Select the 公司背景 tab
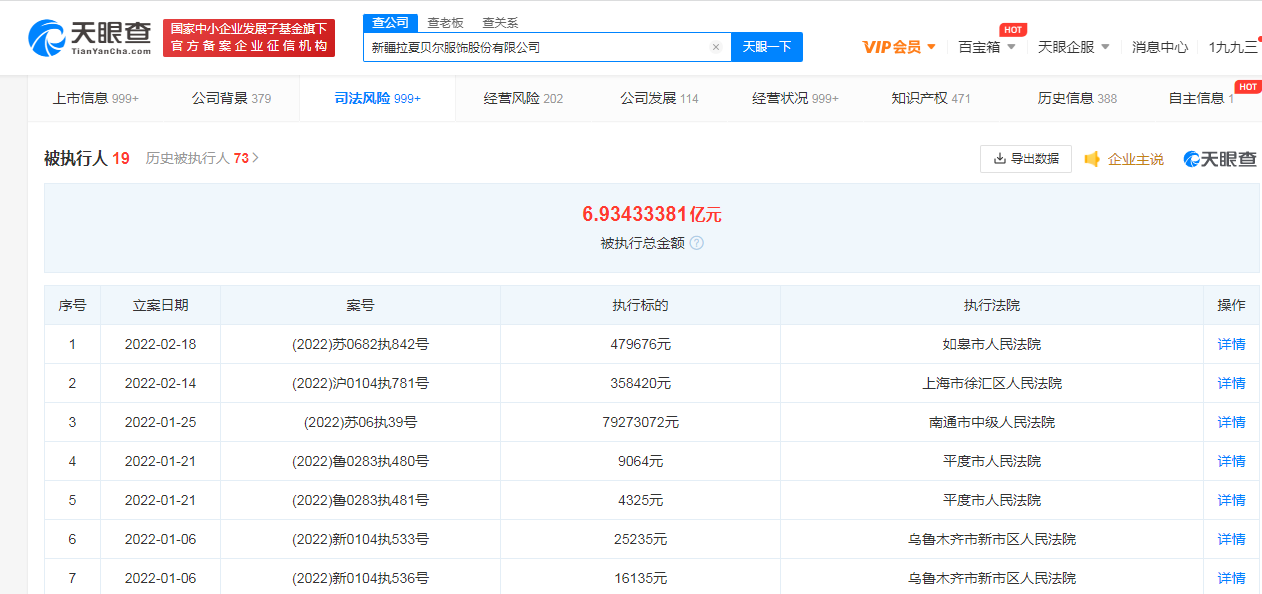This screenshot has height=594, width=1262. point(231,98)
